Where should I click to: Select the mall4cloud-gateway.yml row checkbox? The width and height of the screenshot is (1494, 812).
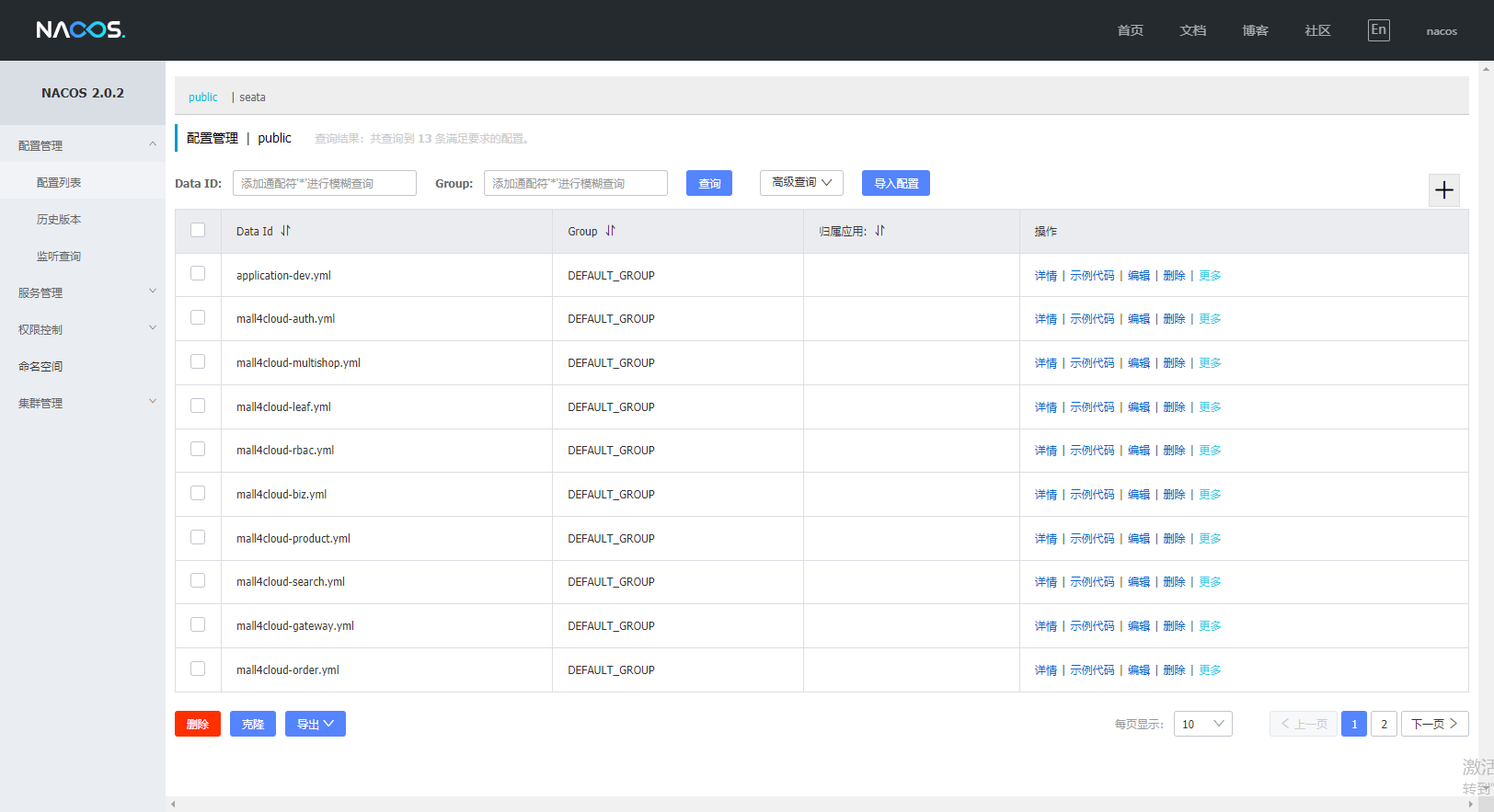click(198, 624)
